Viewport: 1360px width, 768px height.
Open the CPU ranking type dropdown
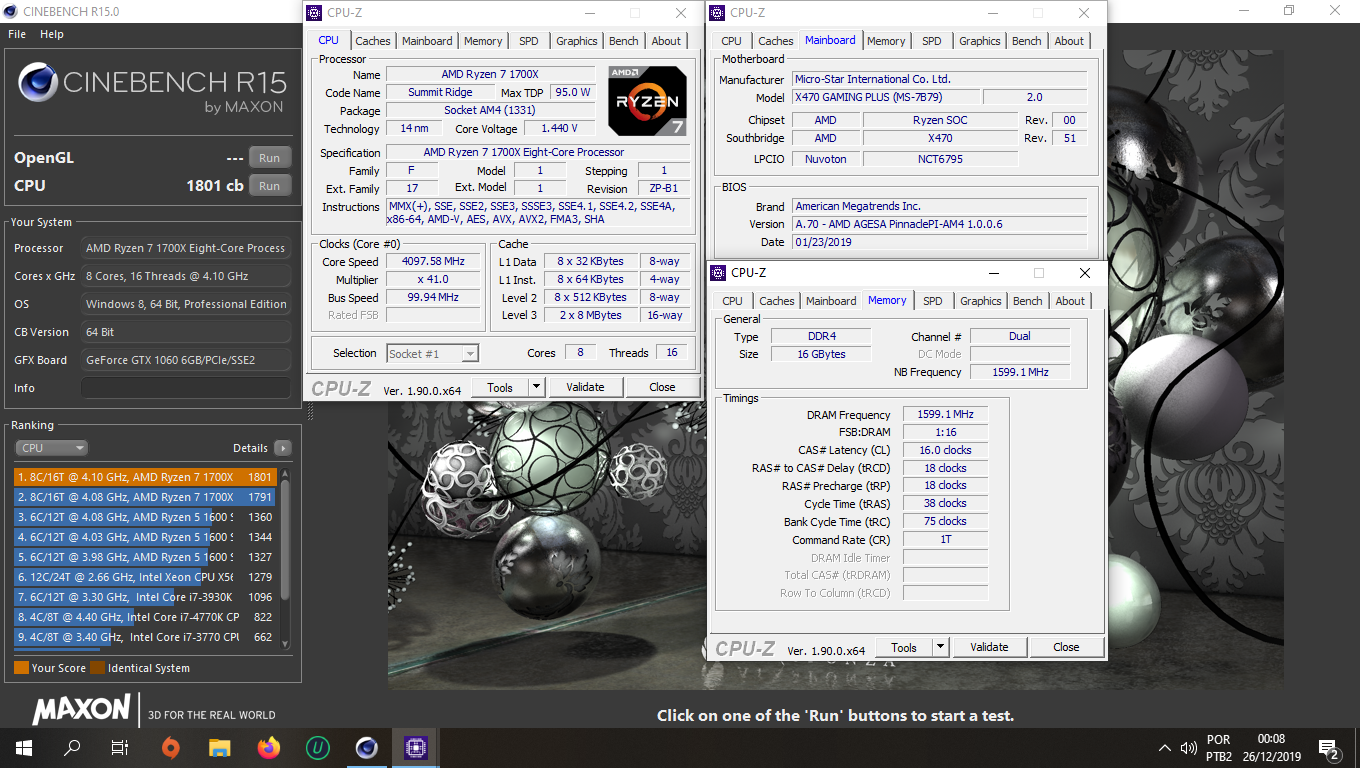51,448
